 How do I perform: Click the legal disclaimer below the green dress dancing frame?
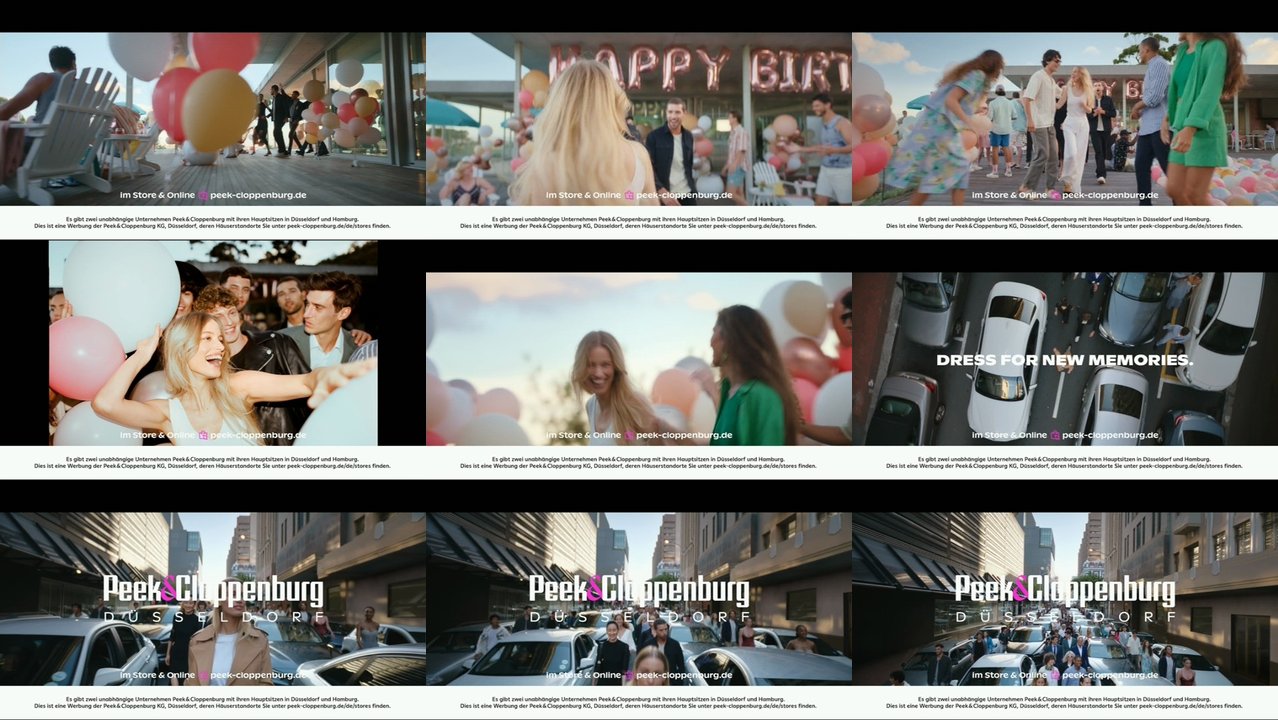1065,222
